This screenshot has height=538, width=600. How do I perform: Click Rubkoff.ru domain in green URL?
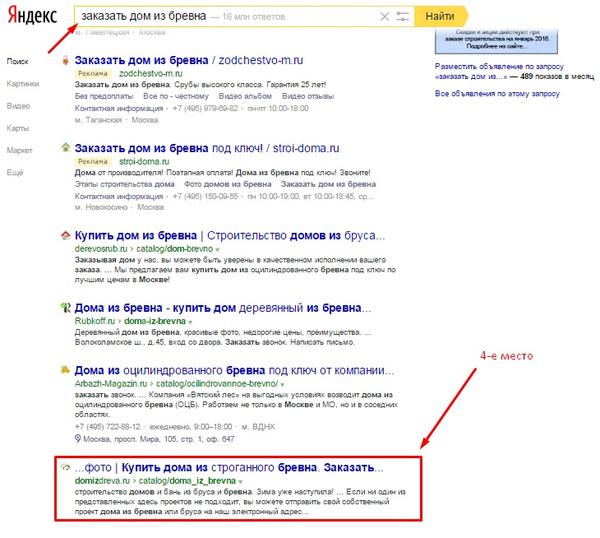(x=95, y=321)
